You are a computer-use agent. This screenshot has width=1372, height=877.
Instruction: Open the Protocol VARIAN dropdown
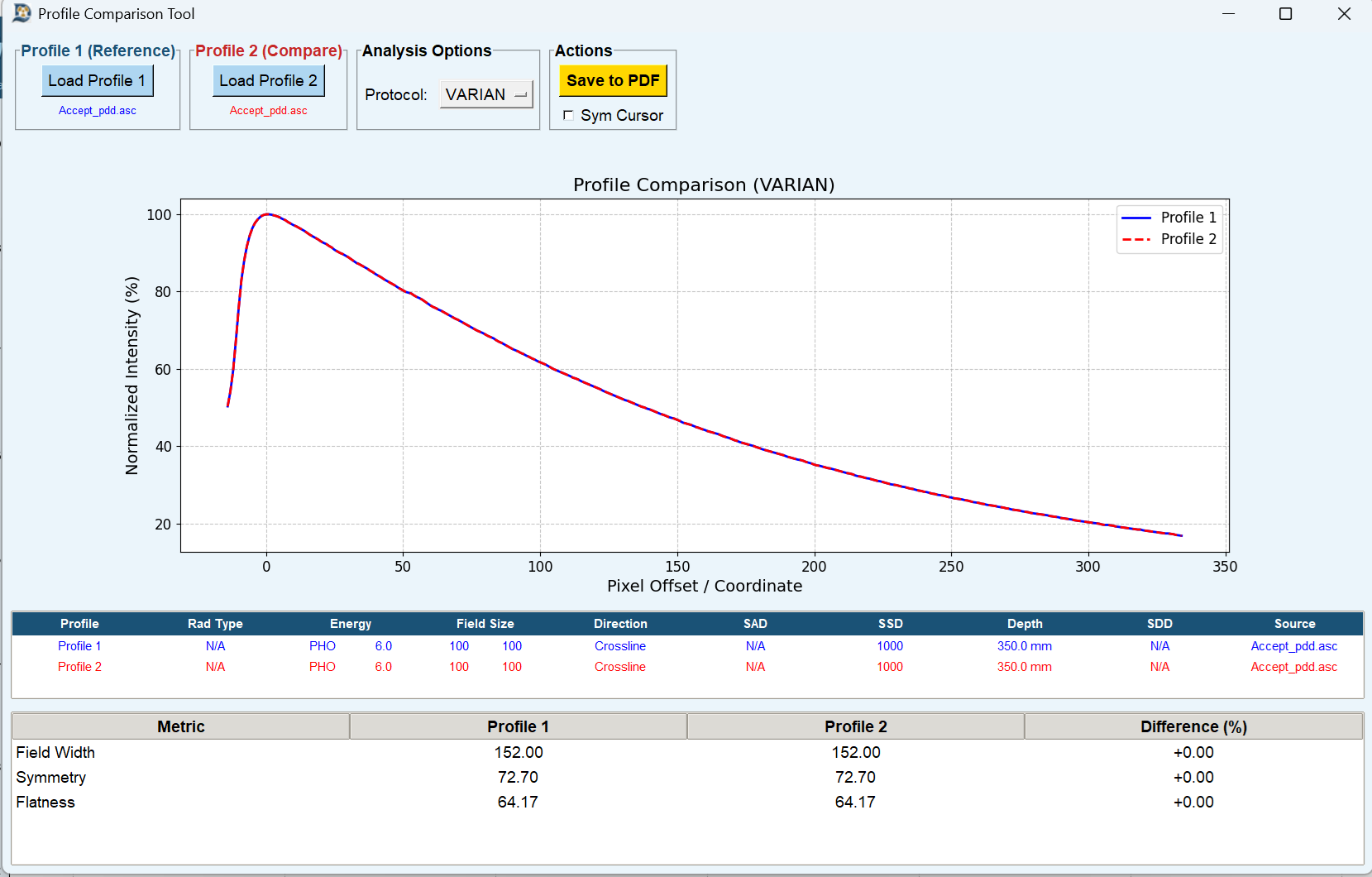coord(486,94)
